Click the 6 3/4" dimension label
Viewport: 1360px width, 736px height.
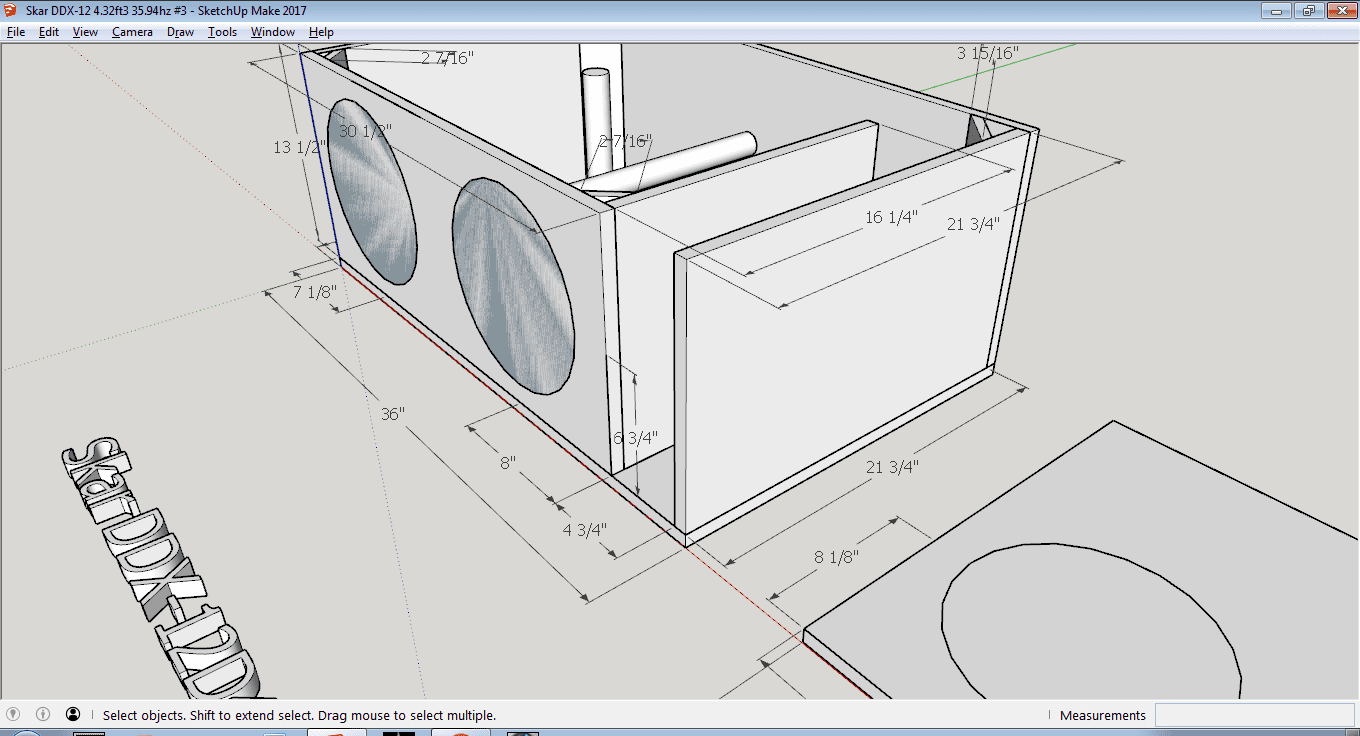[635, 438]
